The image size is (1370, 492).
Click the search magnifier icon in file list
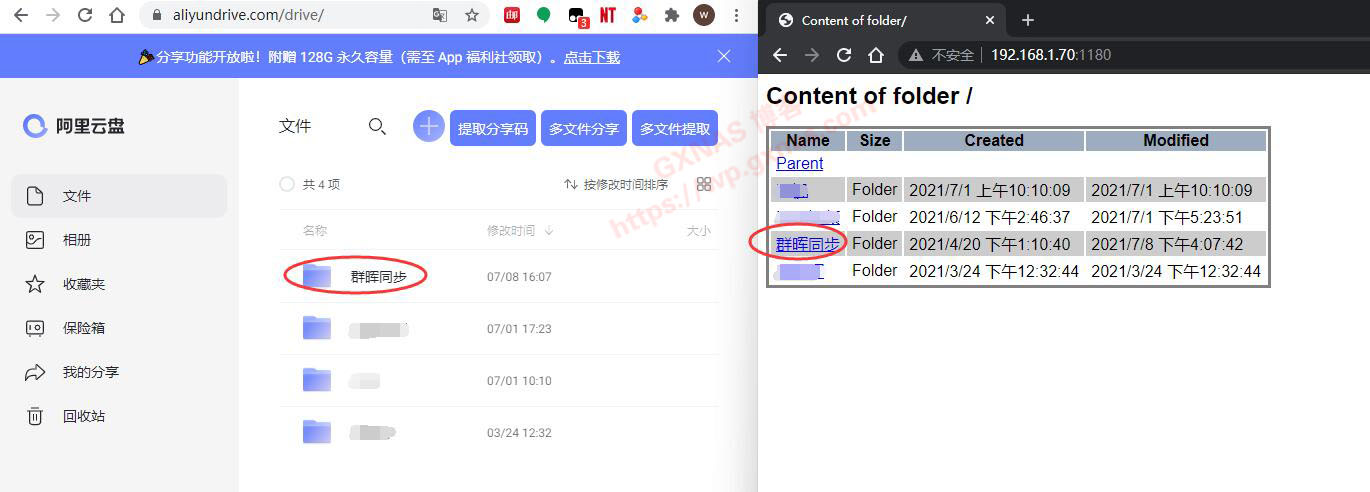tap(377, 126)
